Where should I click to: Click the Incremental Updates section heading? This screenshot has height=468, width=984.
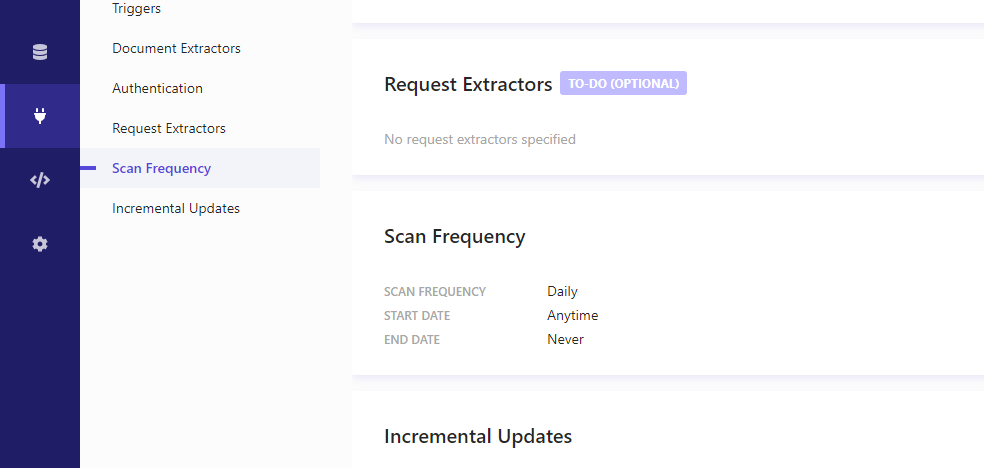pos(478,436)
